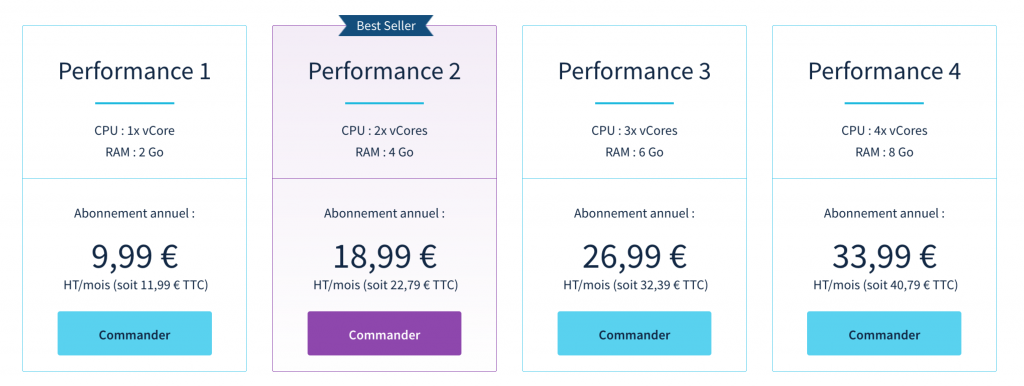Click the 33,99 € price text
The image size is (1024, 386).
[884, 256]
